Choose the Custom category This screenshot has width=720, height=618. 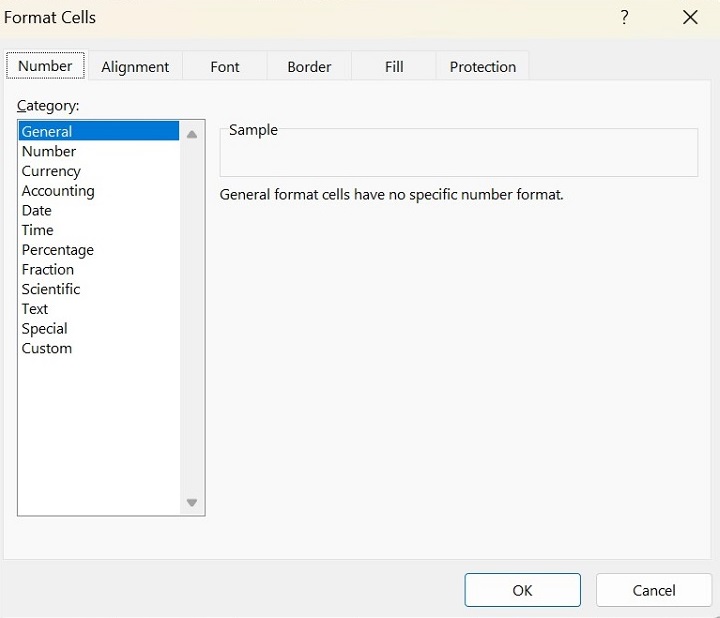pyautogui.click(x=47, y=348)
